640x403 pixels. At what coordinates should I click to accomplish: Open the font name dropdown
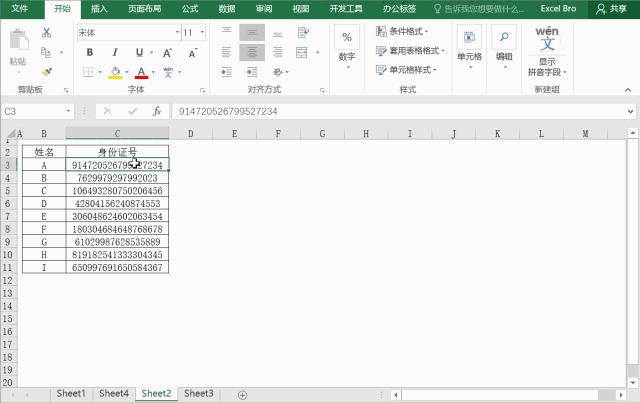(x=178, y=32)
